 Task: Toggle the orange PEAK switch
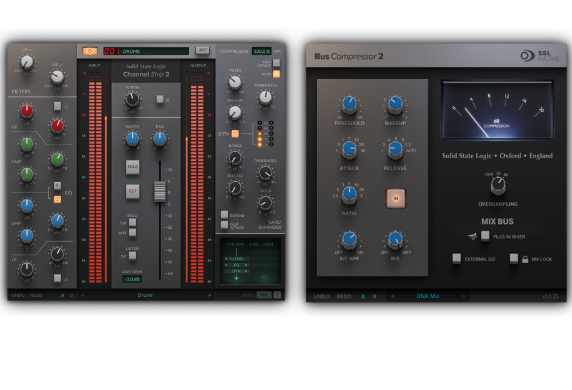[277, 74]
